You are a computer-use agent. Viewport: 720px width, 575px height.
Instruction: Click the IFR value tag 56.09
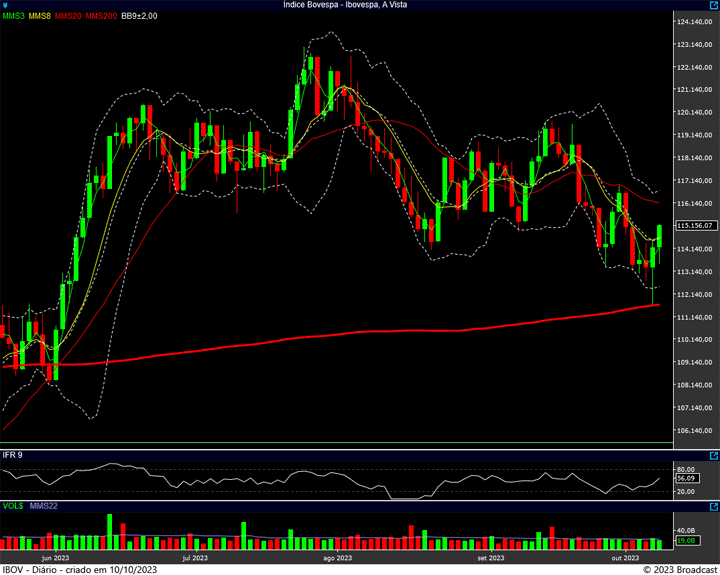[x=686, y=480]
